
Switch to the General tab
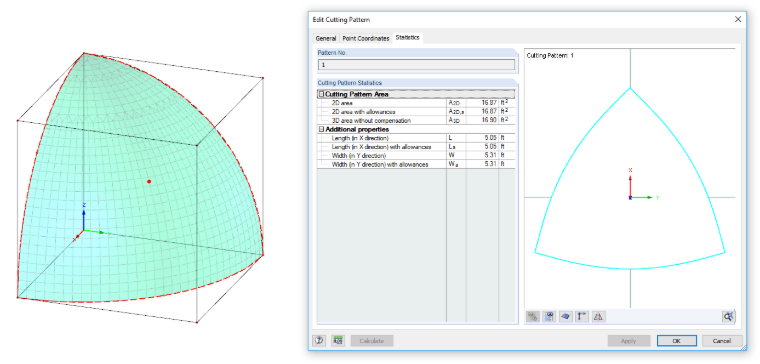click(x=326, y=38)
